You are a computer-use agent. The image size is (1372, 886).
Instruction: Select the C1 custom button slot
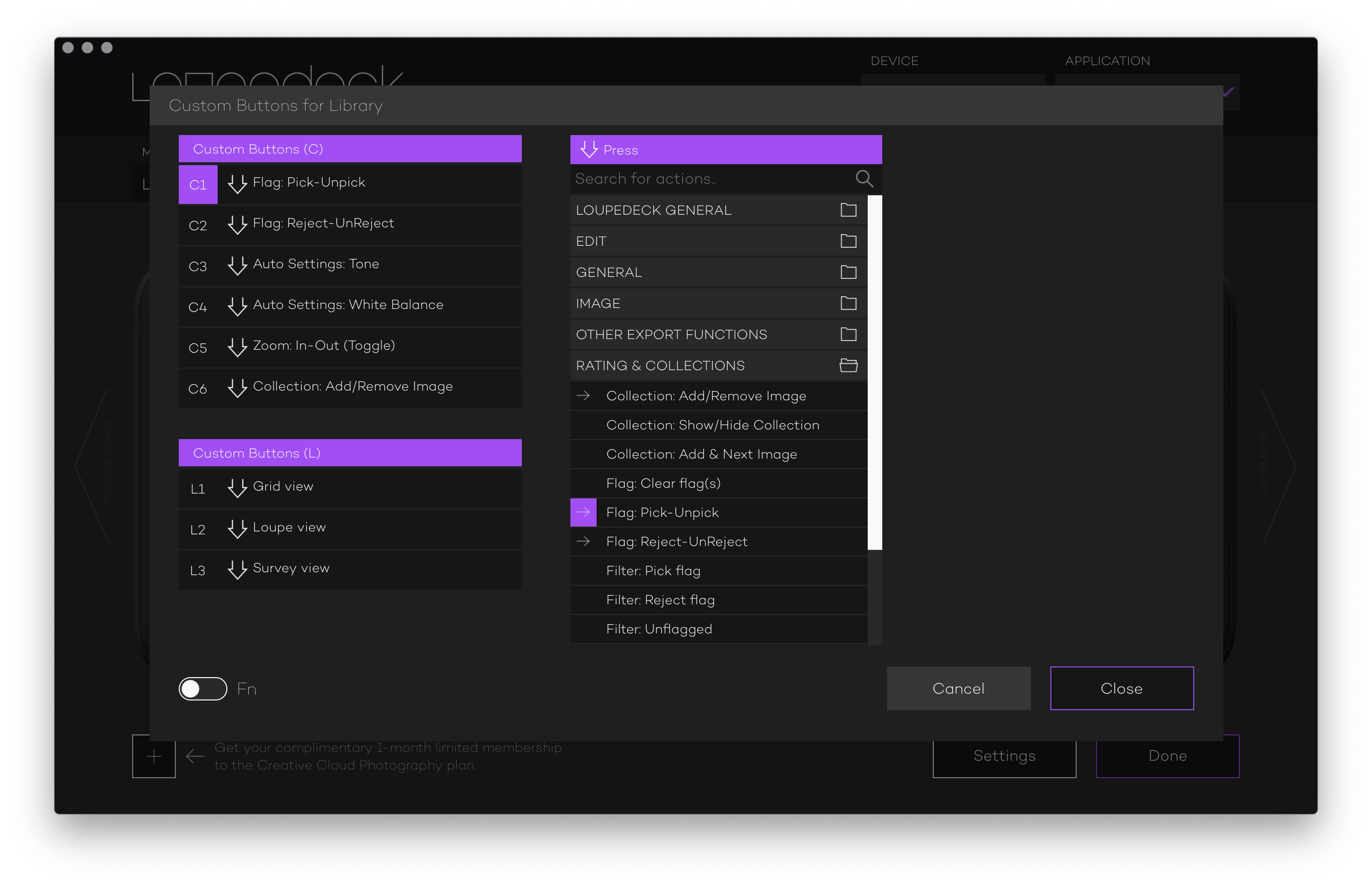pos(197,185)
